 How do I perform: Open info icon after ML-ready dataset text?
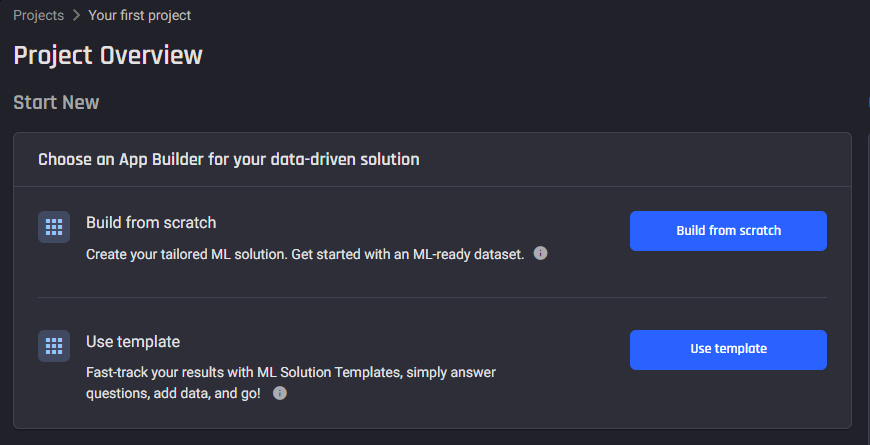point(540,254)
